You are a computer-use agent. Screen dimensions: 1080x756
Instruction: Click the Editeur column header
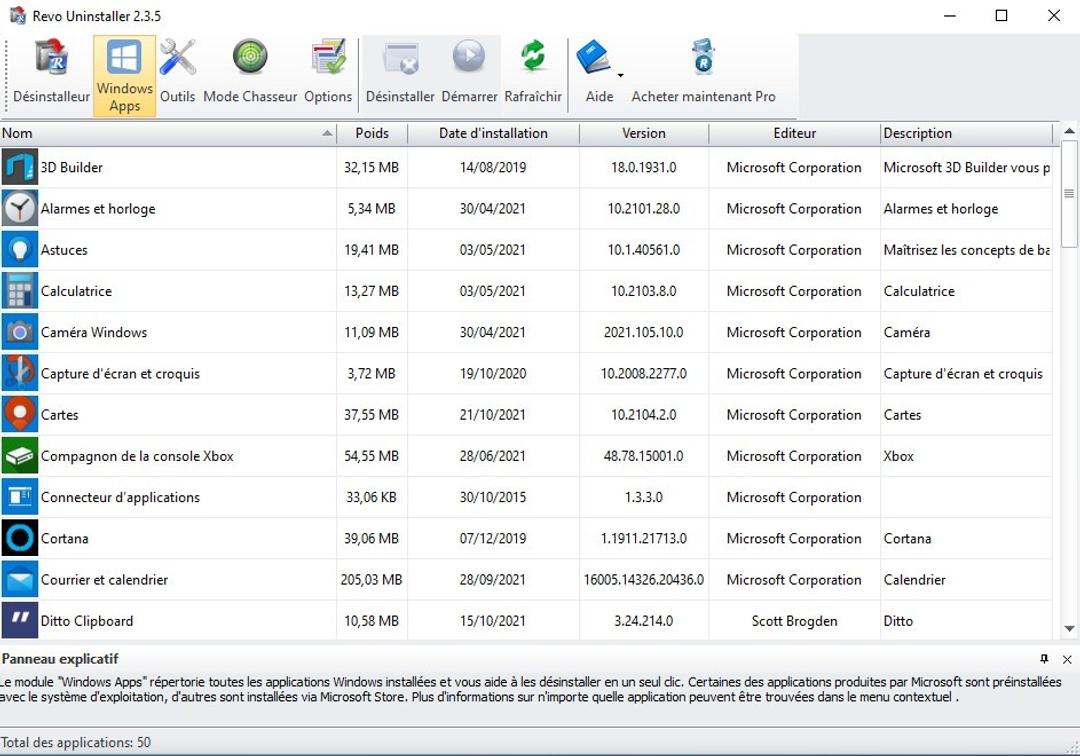coord(794,133)
